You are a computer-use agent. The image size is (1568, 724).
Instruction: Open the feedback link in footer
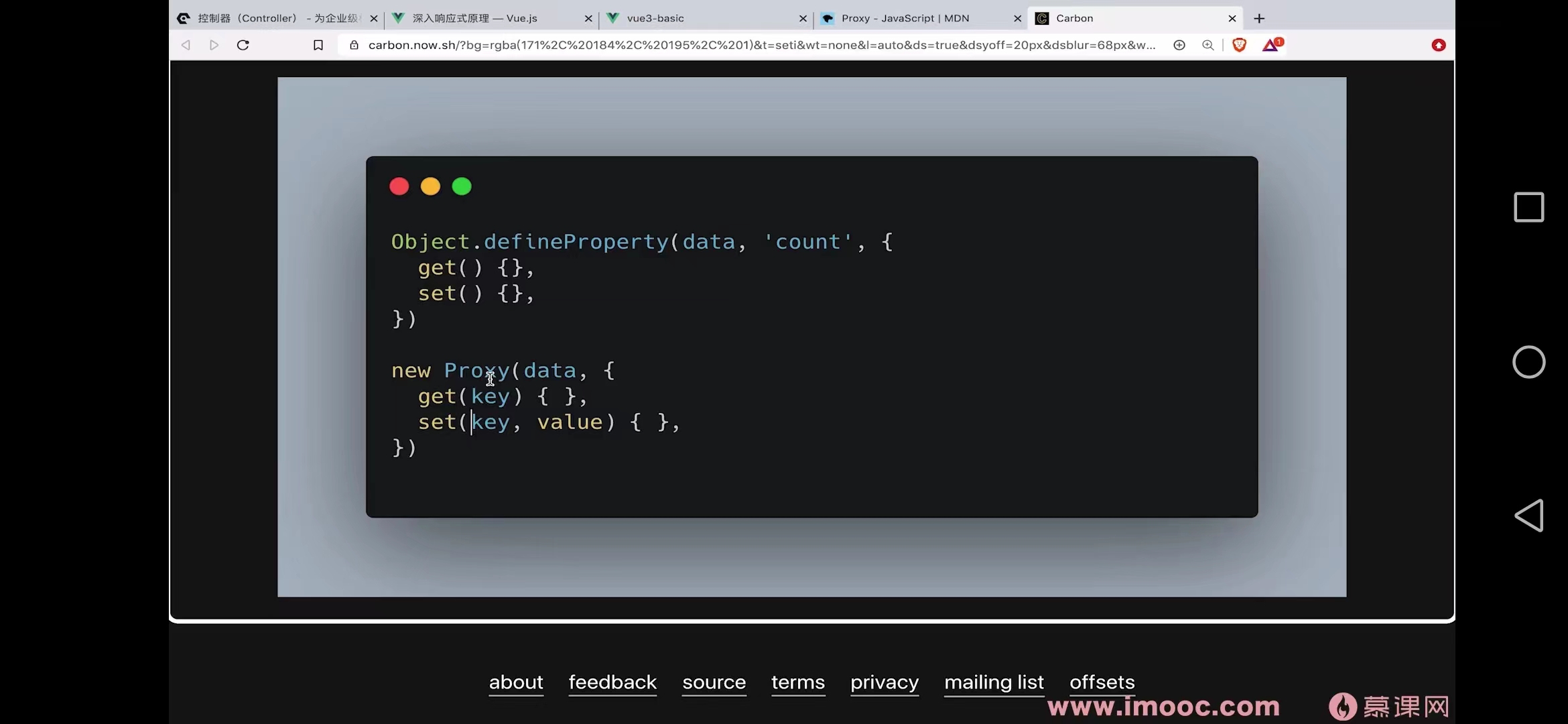tap(612, 682)
